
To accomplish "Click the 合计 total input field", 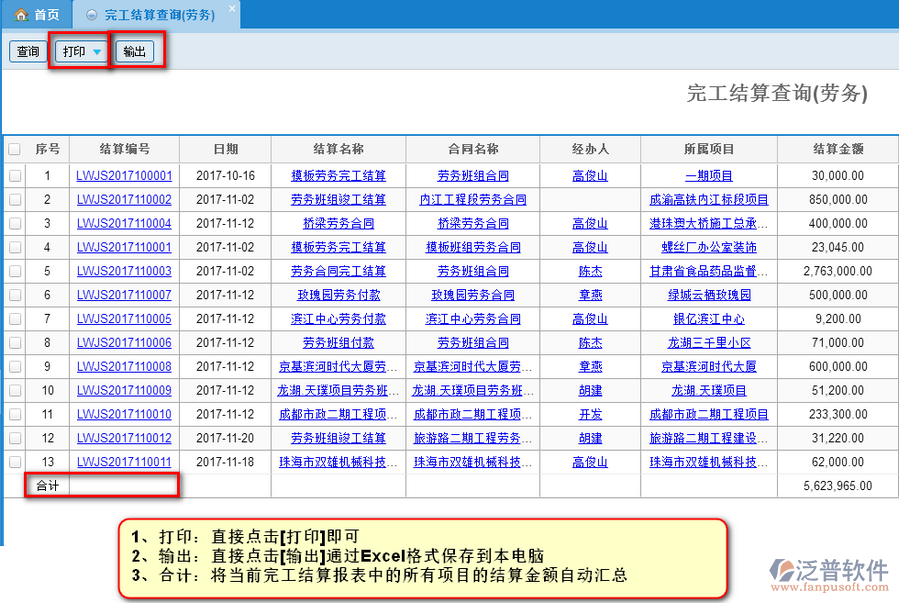I will pos(124,486).
